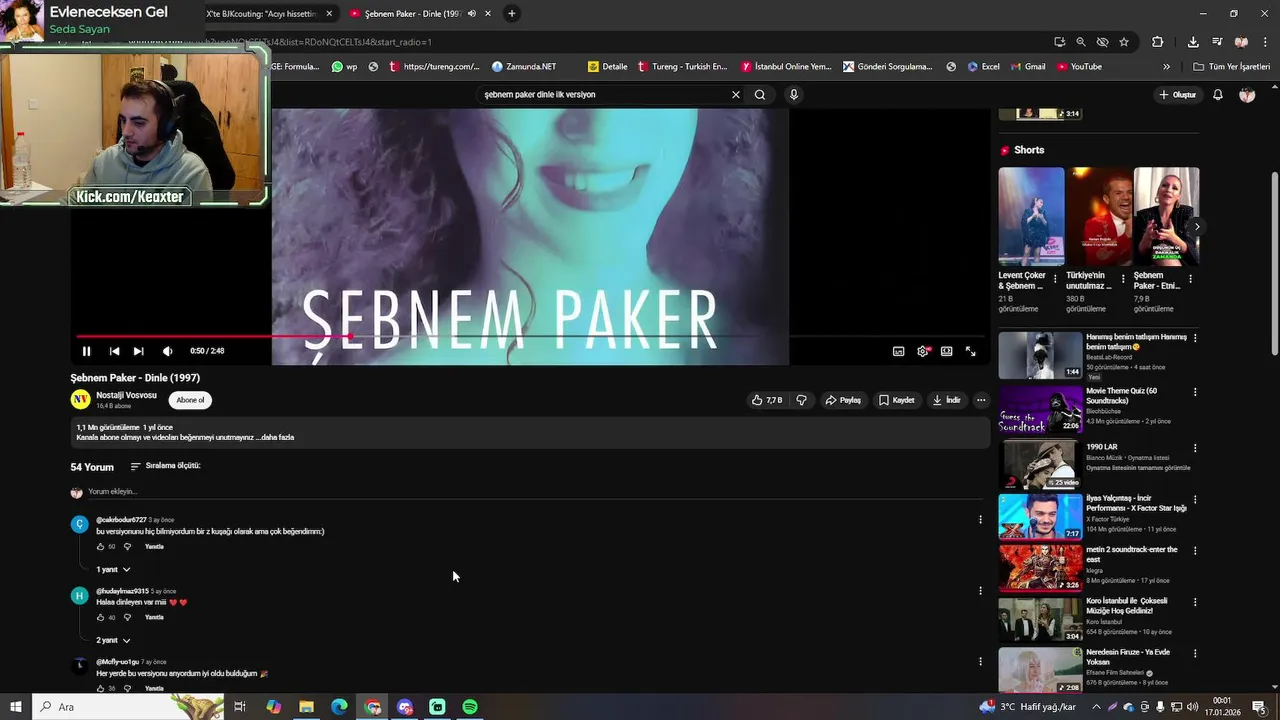Open browser downloads icon
This screenshot has height=720, width=1280.
pyautogui.click(x=1193, y=42)
